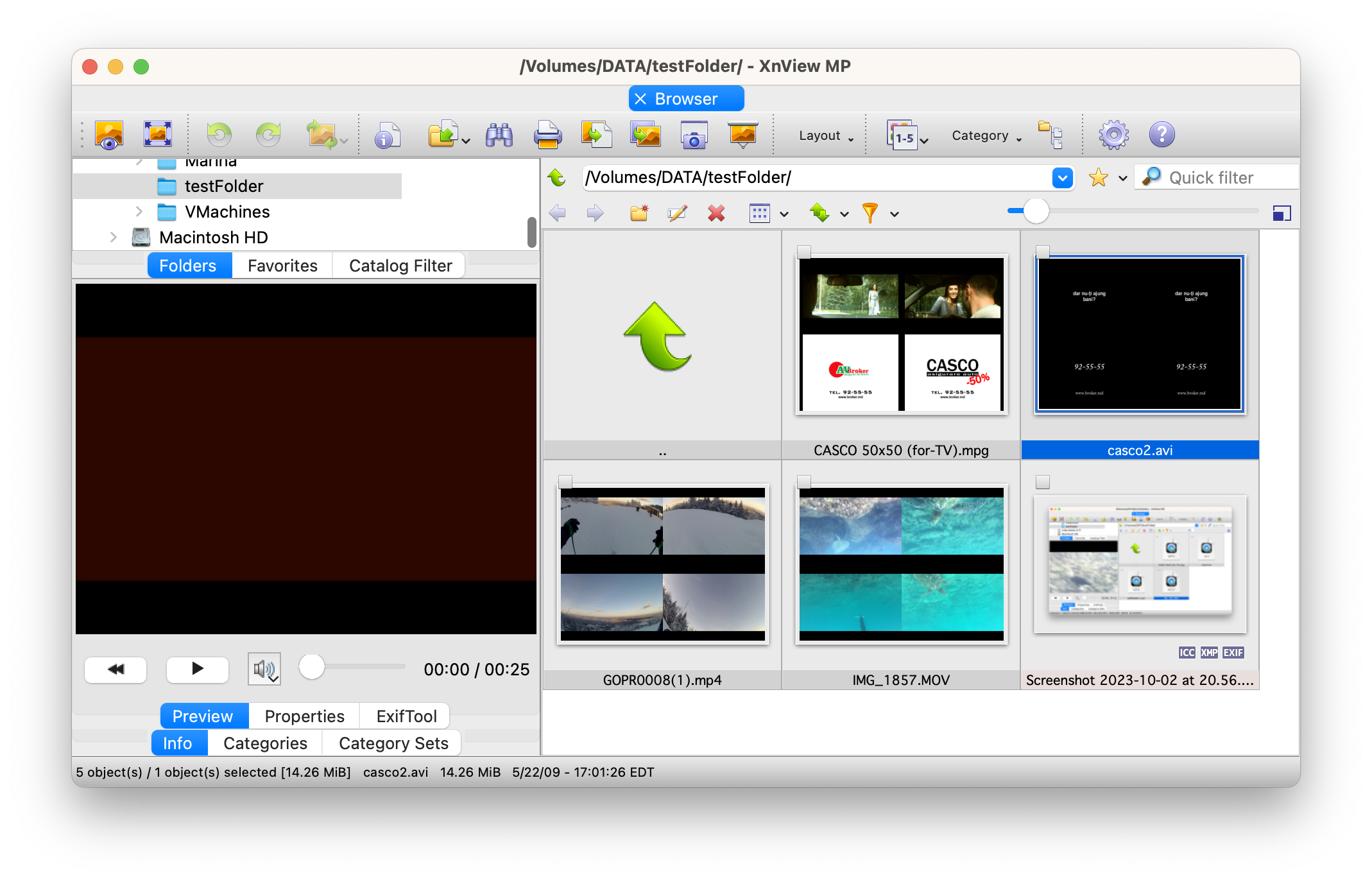This screenshot has height=882, width=1372.
Task: Open Settings gear icon
Action: [x=1113, y=135]
